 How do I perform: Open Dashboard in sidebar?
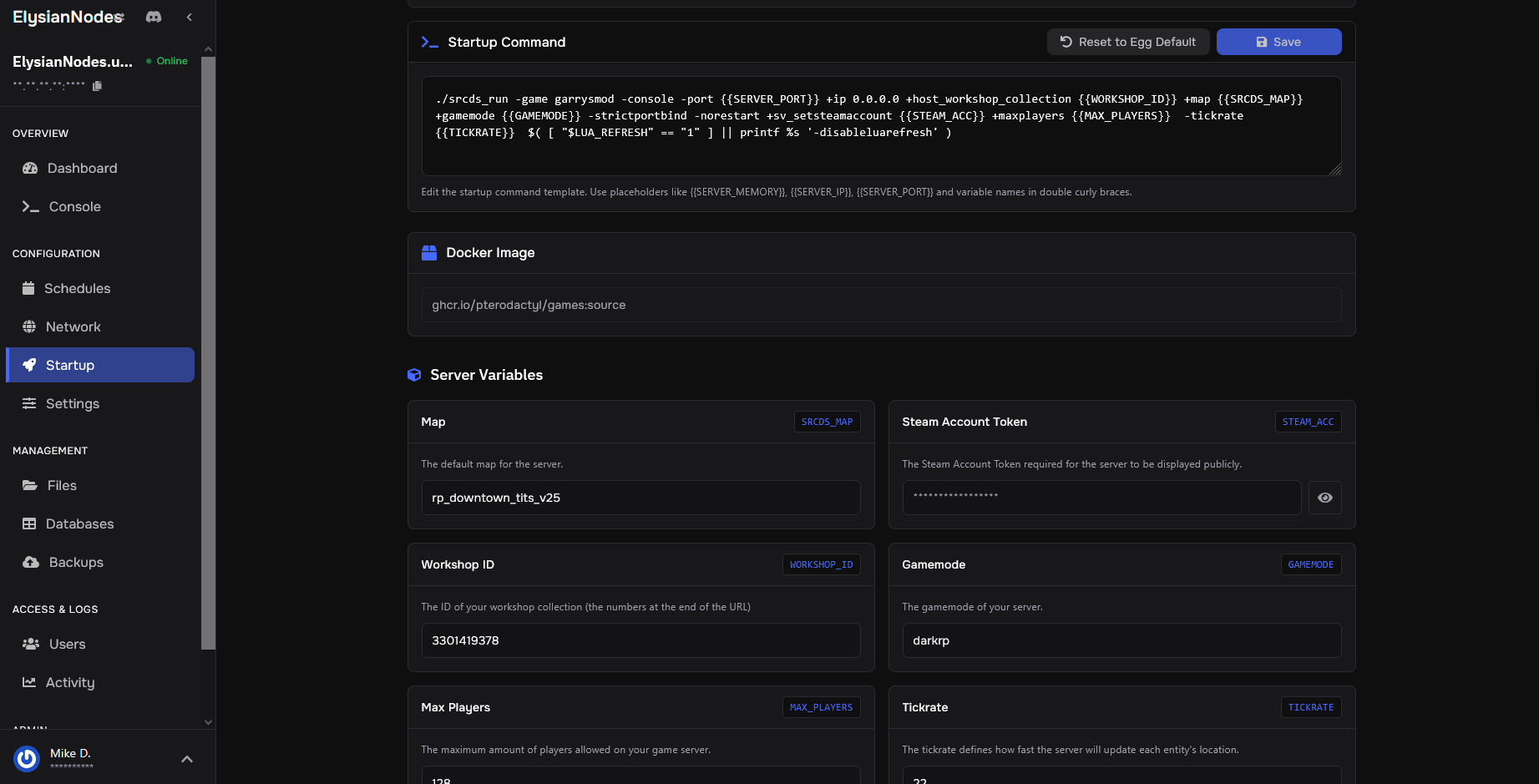click(x=100, y=168)
